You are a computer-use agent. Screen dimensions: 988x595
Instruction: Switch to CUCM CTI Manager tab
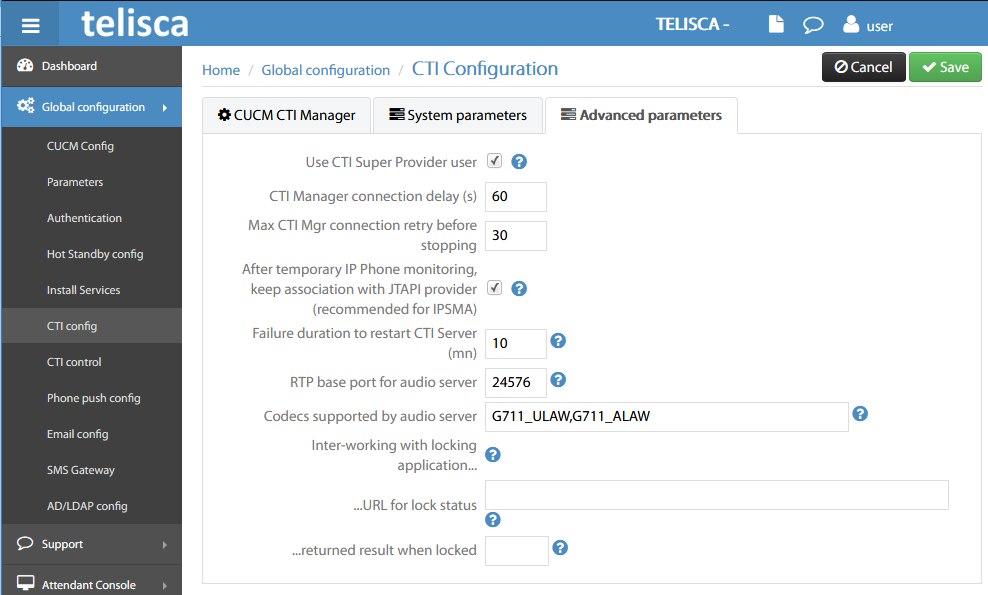[286, 115]
